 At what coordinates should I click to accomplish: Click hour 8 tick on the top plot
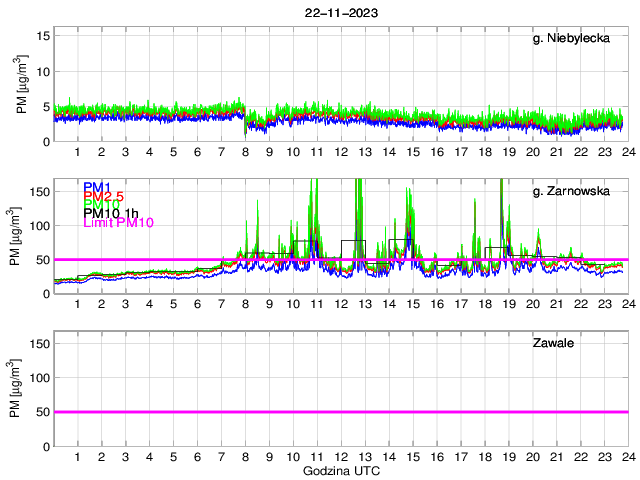point(245,151)
